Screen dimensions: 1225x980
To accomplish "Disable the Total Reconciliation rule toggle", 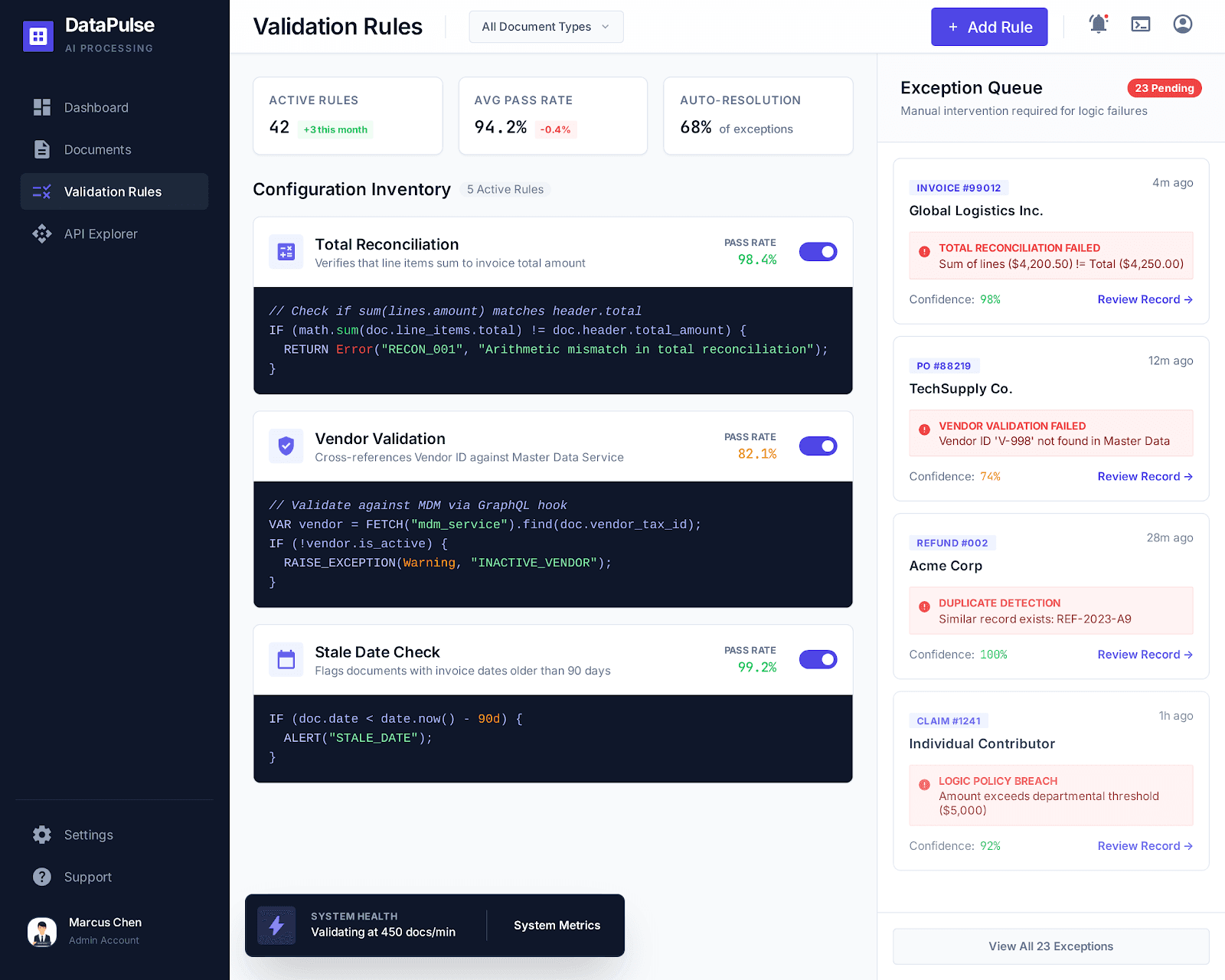I will pos(818,252).
